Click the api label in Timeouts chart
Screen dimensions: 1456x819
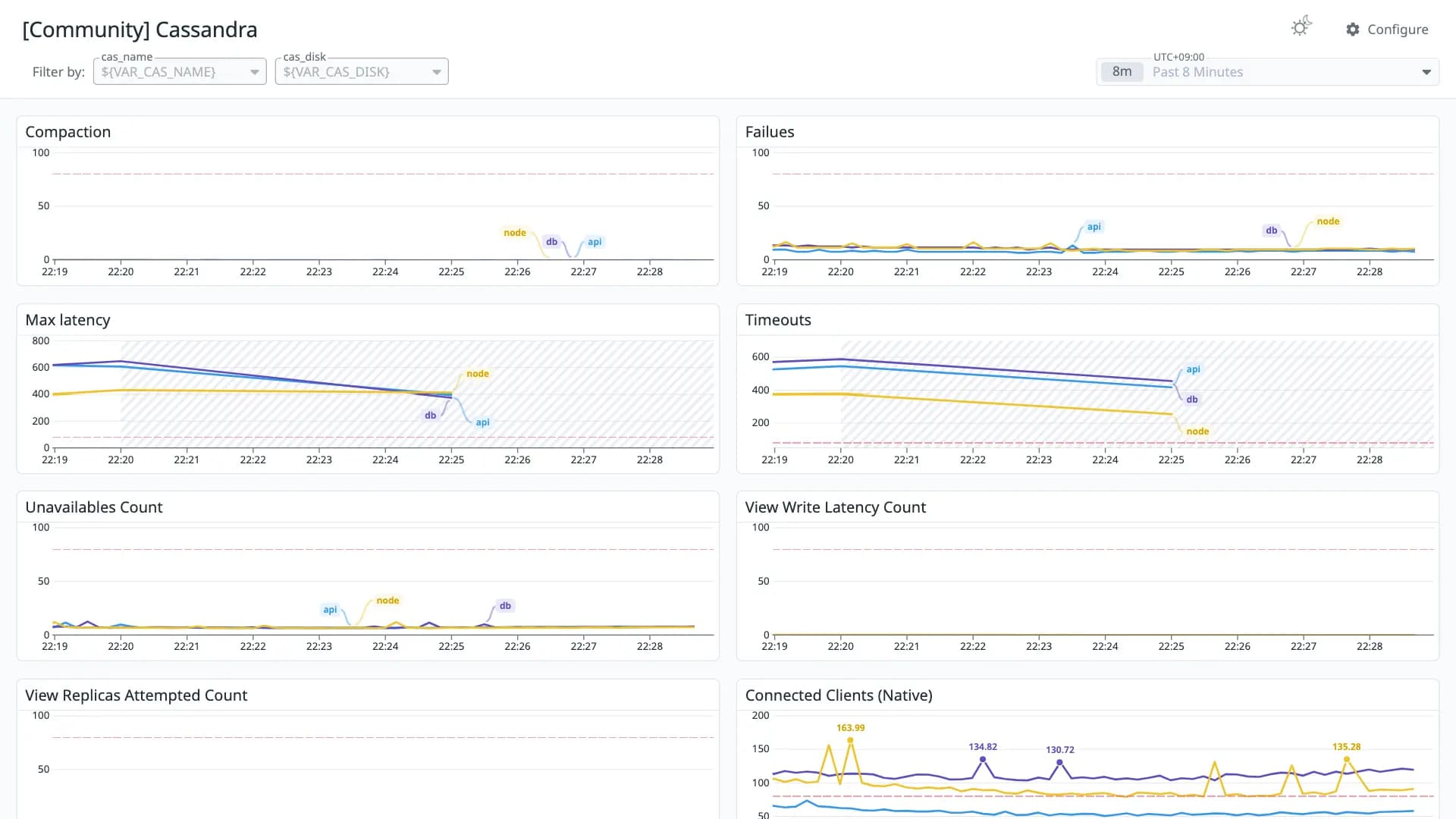coord(1193,369)
